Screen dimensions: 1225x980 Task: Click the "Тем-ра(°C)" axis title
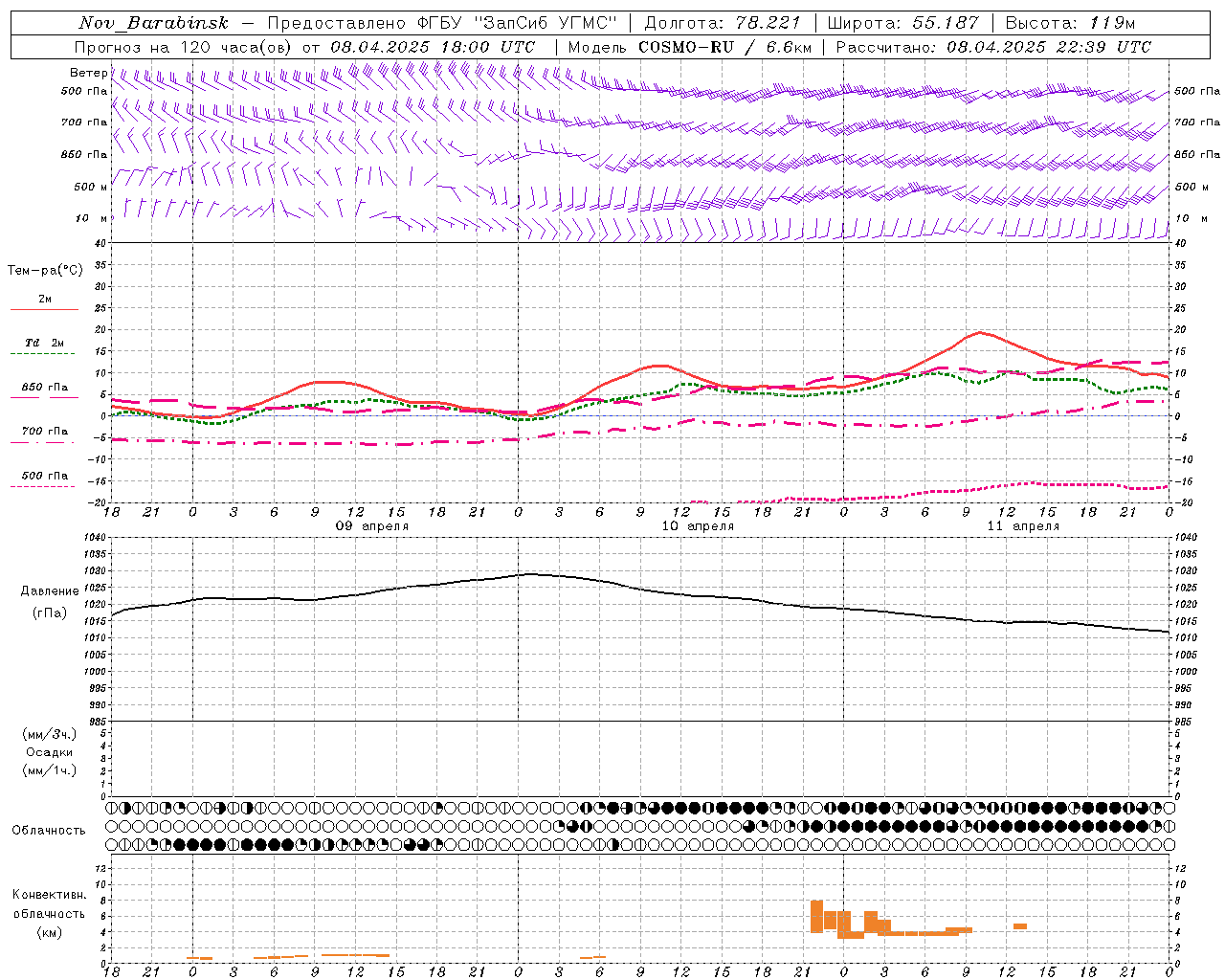pos(45,271)
